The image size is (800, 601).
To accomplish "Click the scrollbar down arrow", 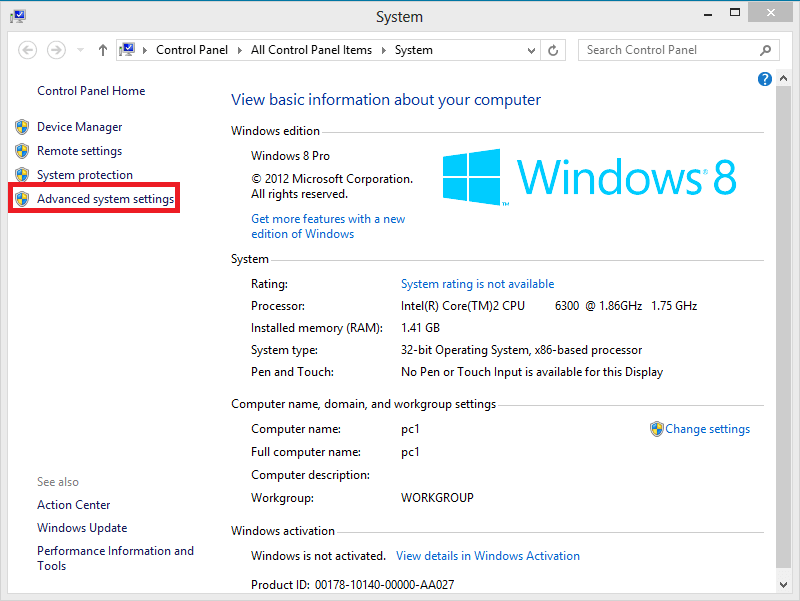I will [783, 585].
